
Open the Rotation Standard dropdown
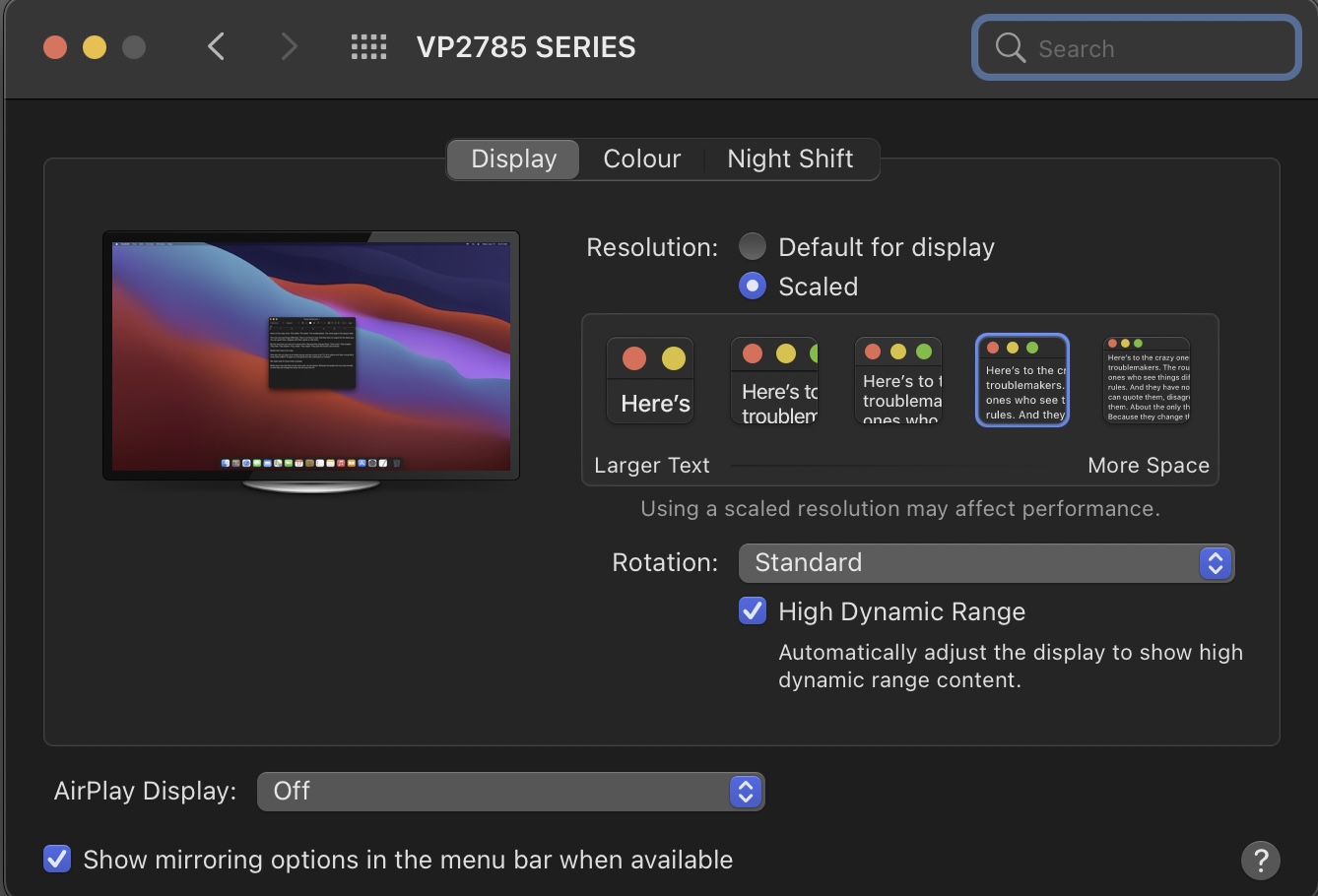click(x=986, y=563)
